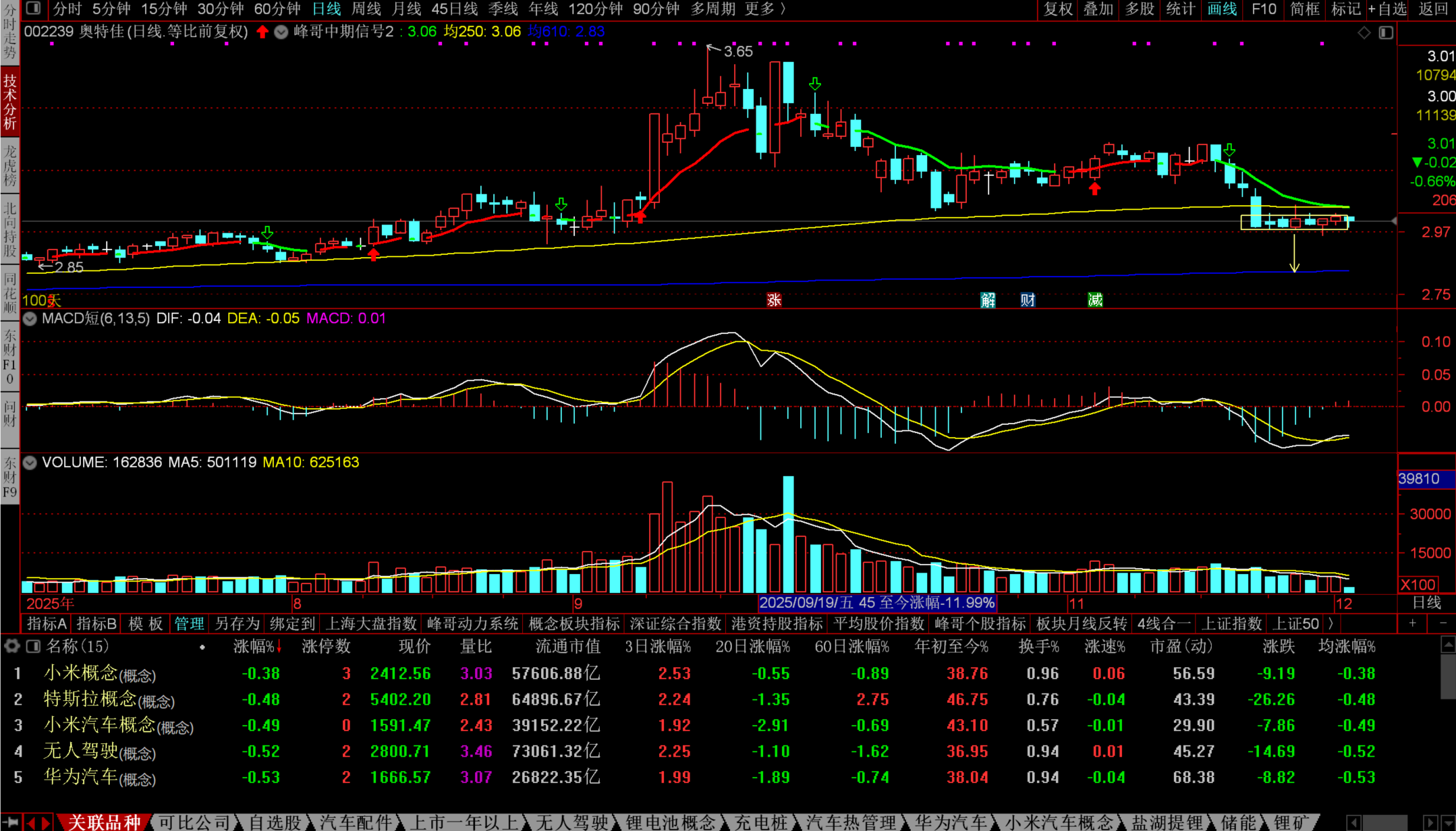
Task: Click the 涨 event marker on chart timeline
Action: click(774, 300)
